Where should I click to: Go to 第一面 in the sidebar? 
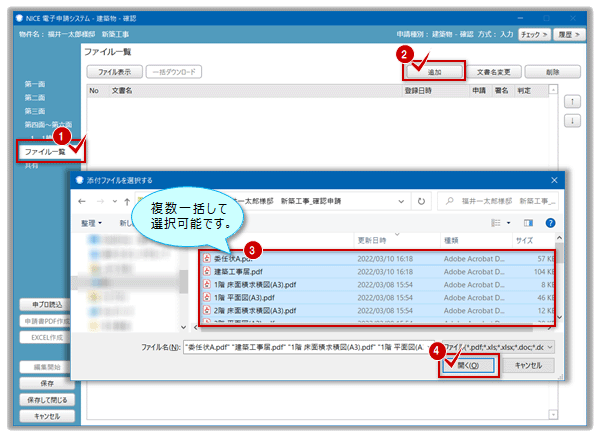36,83
